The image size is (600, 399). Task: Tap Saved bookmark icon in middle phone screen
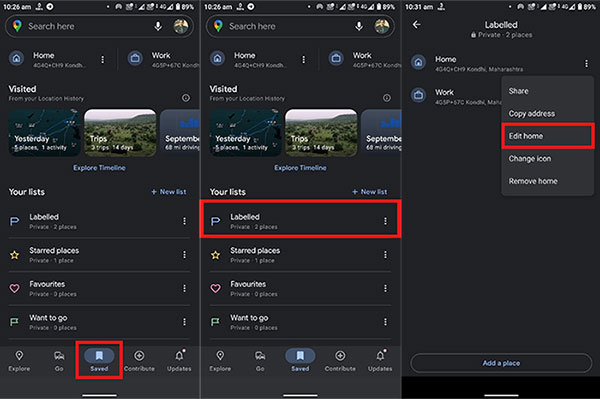[x=300, y=356]
